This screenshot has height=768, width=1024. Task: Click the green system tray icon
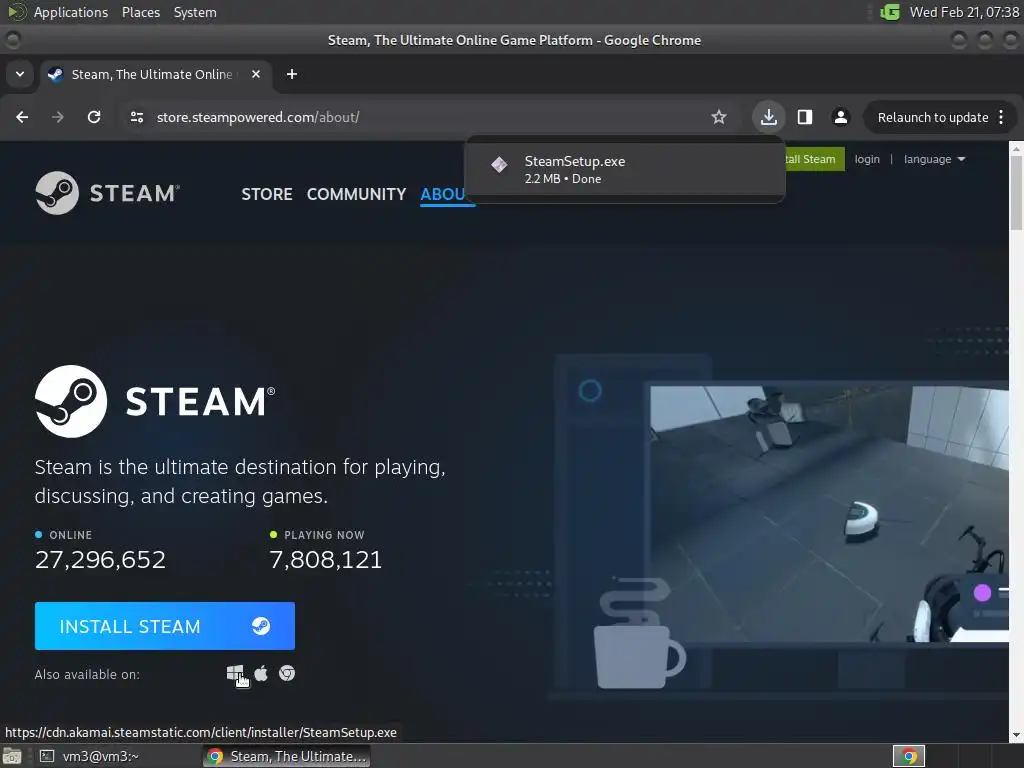pyautogui.click(x=889, y=12)
